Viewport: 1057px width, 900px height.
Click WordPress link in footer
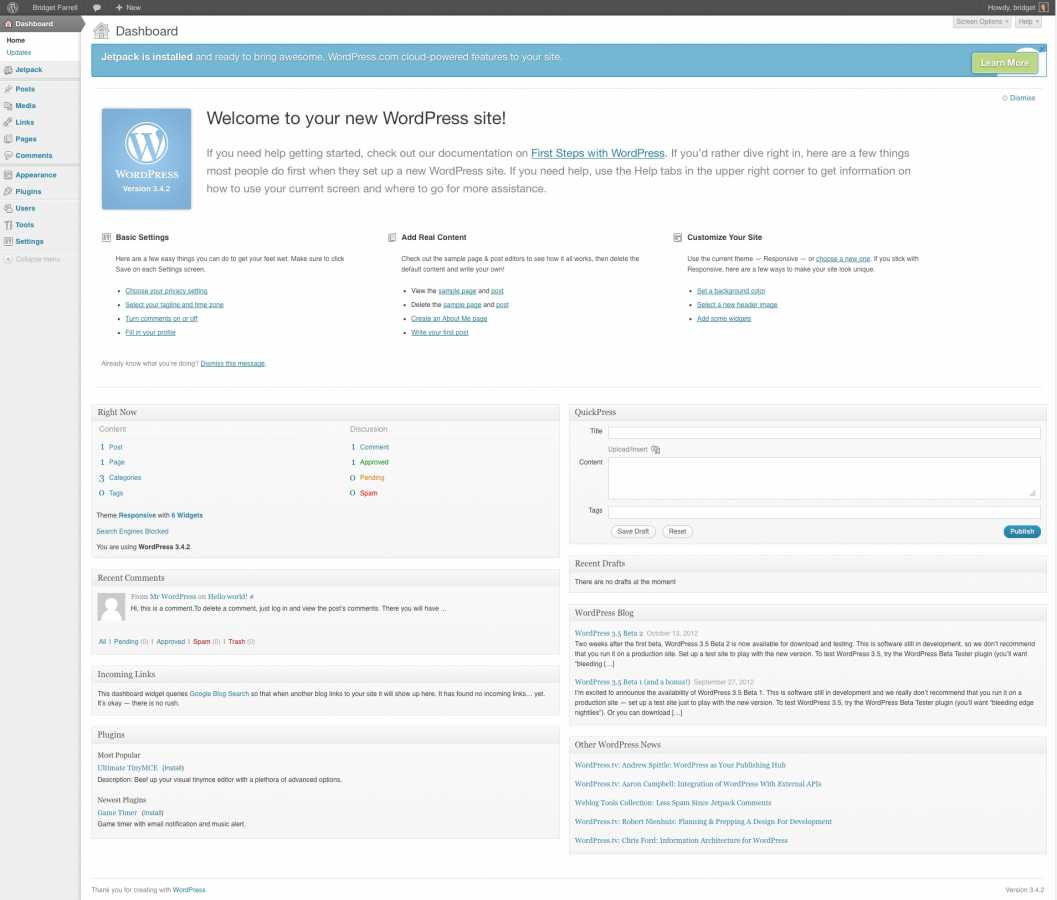coord(189,890)
